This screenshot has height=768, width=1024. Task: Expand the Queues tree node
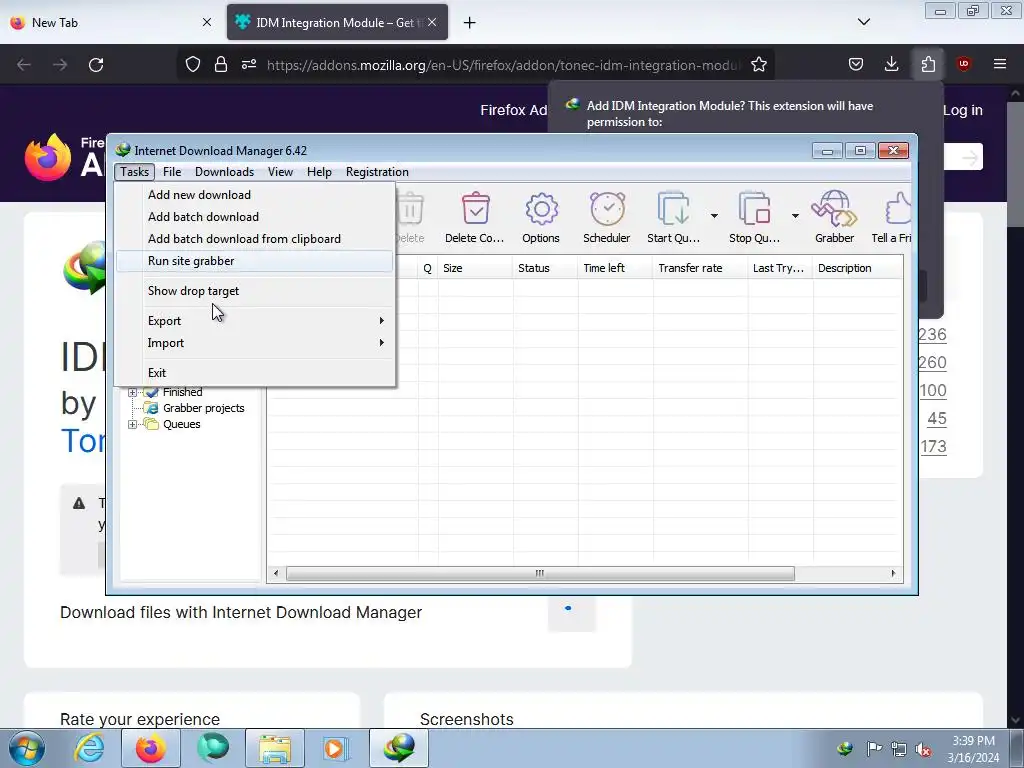click(133, 424)
